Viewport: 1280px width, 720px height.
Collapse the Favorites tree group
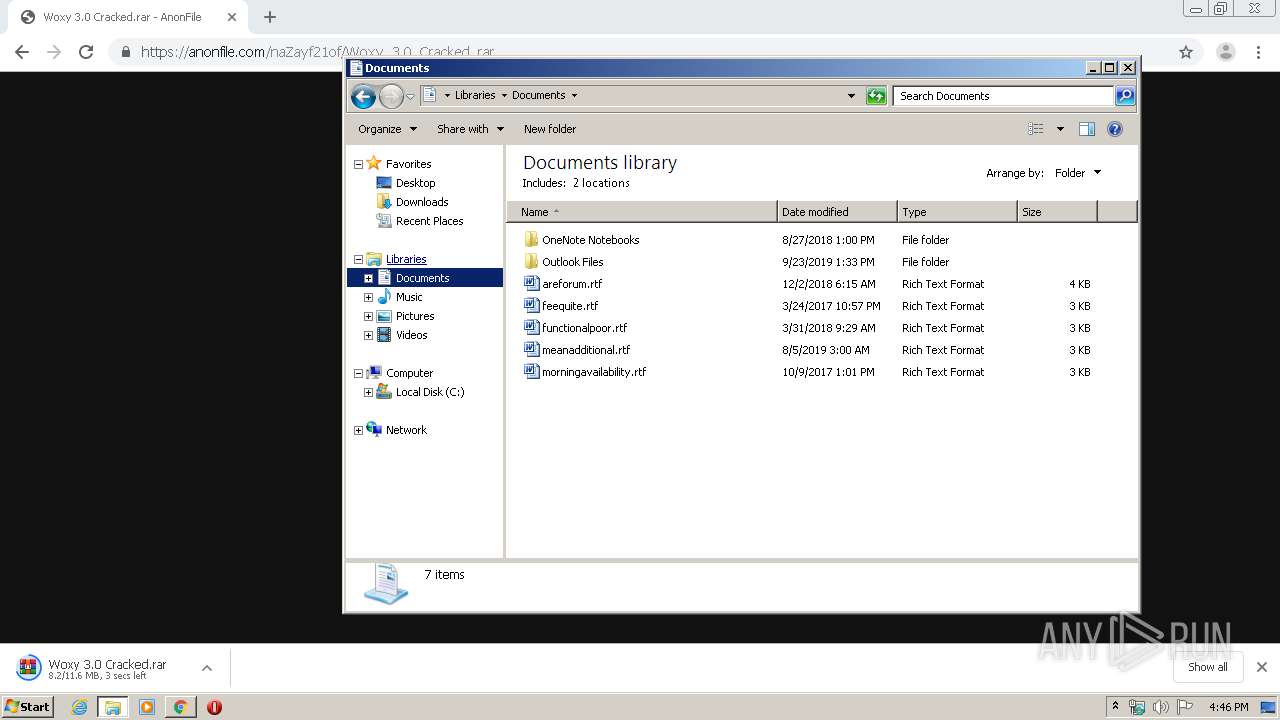pyautogui.click(x=358, y=164)
